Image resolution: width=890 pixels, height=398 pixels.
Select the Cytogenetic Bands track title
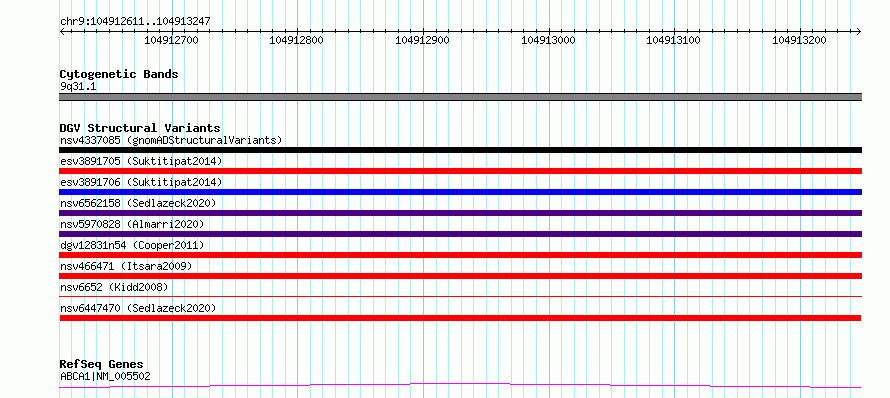pos(119,74)
